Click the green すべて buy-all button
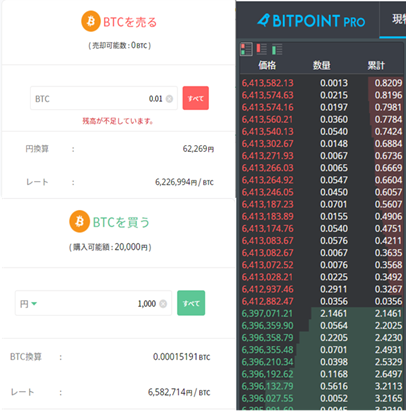Viewport: 406px width, 411px height. click(x=191, y=303)
